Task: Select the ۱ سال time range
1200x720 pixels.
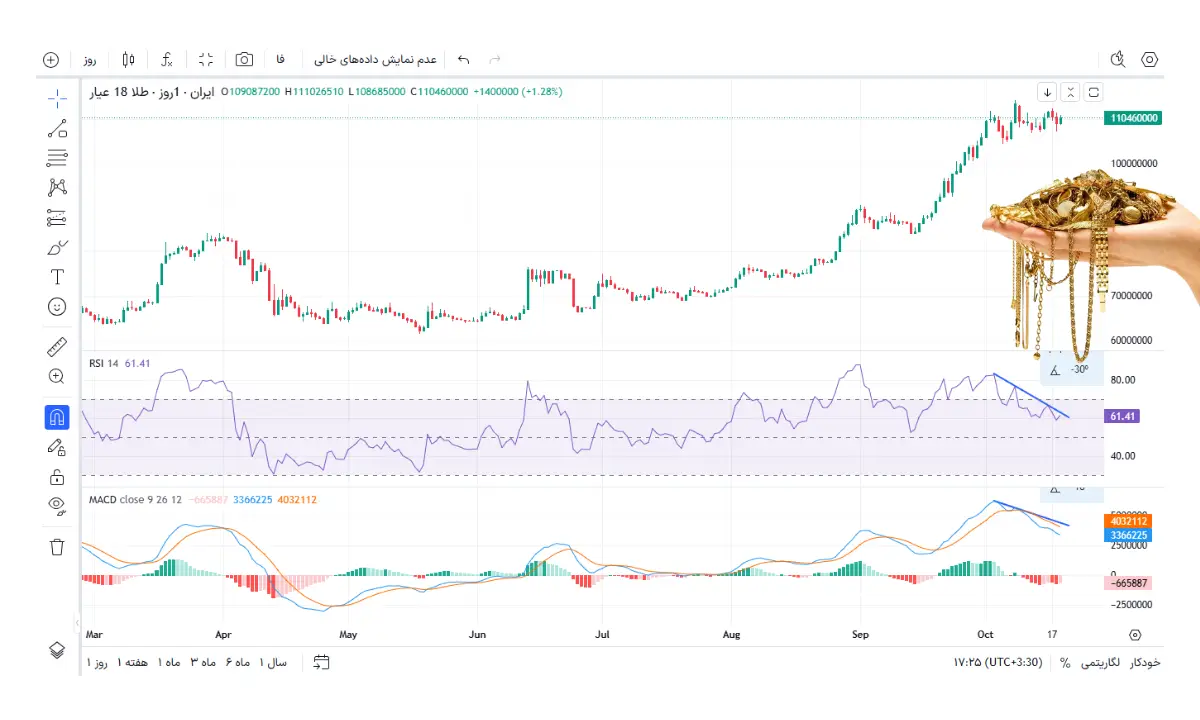Action: click(x=273, y=662)
